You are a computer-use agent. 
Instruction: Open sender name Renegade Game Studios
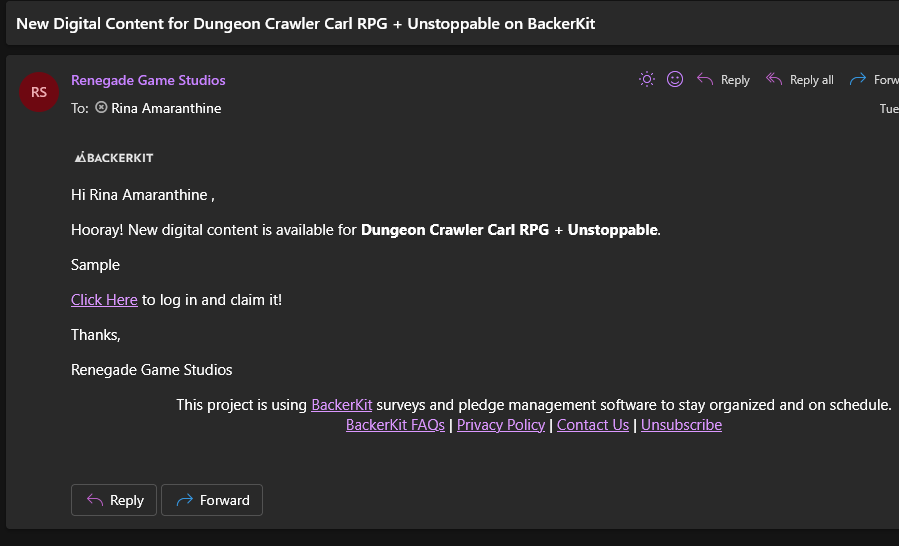[x=148, y=80]
